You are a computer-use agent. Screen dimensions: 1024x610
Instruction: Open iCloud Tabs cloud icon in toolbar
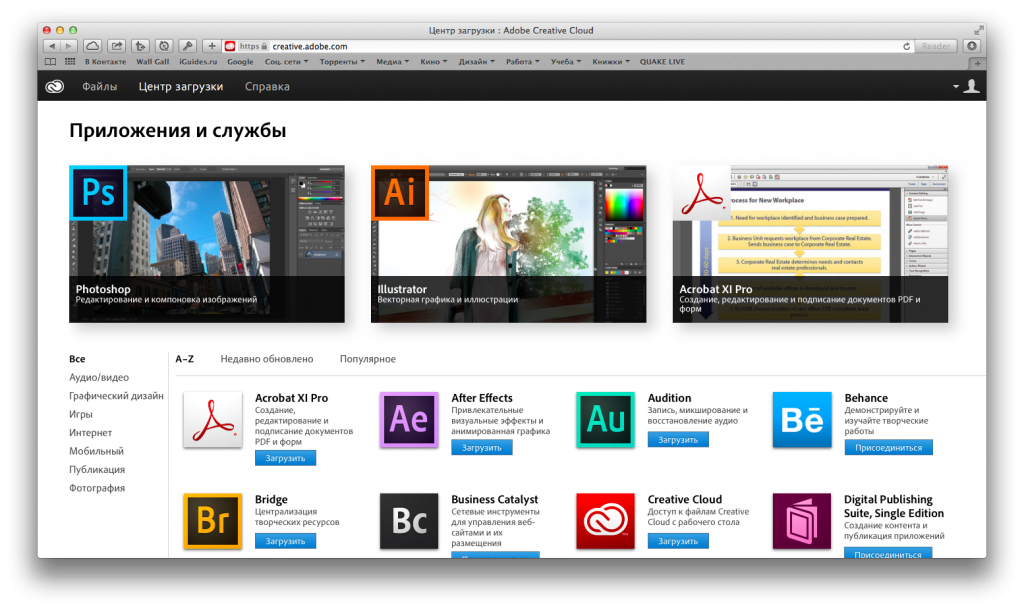[93, 46]
